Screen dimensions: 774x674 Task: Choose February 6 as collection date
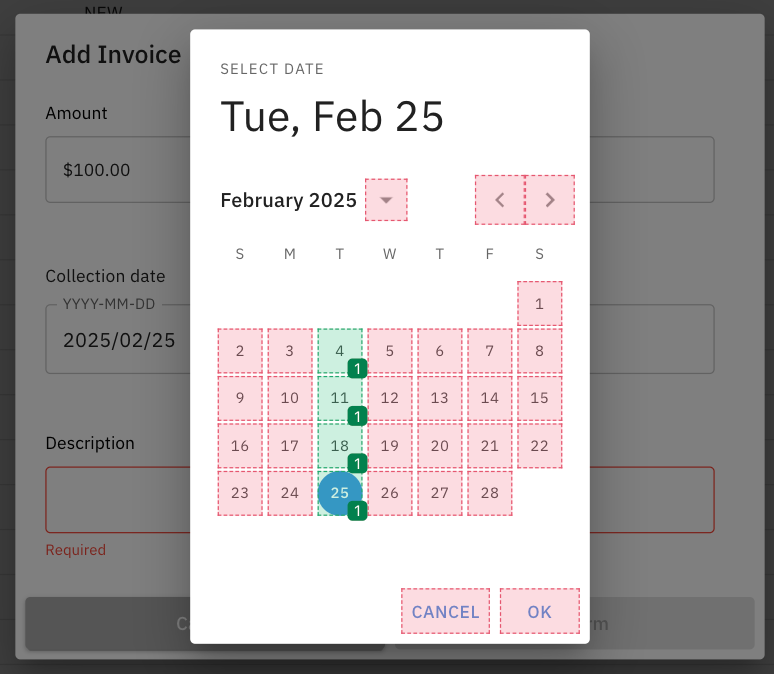(x=440, y=351)
